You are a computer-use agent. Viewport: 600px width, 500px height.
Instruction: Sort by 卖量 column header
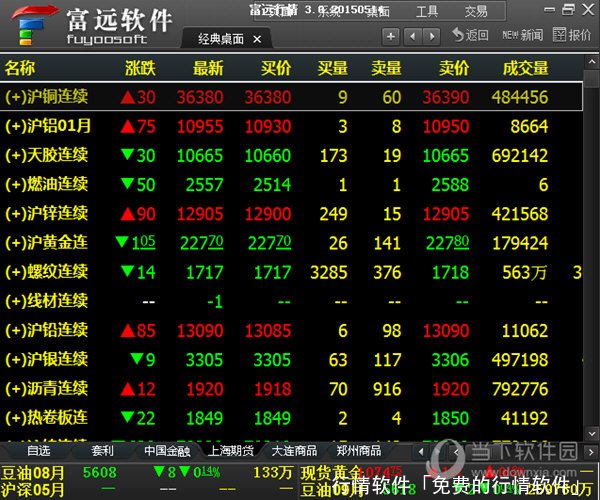386,68
